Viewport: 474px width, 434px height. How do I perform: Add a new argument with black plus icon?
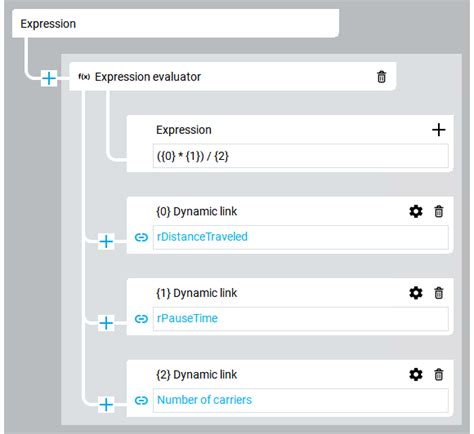pyautogui.click(x=439, y=130)
